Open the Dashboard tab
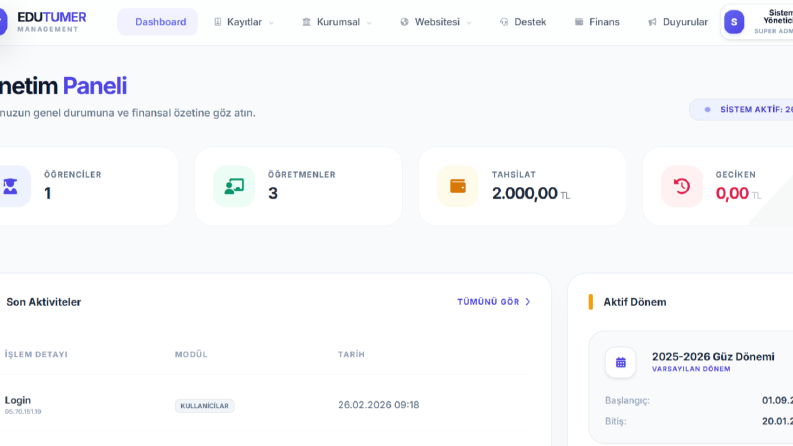793x446 pixels. (157, 22)
